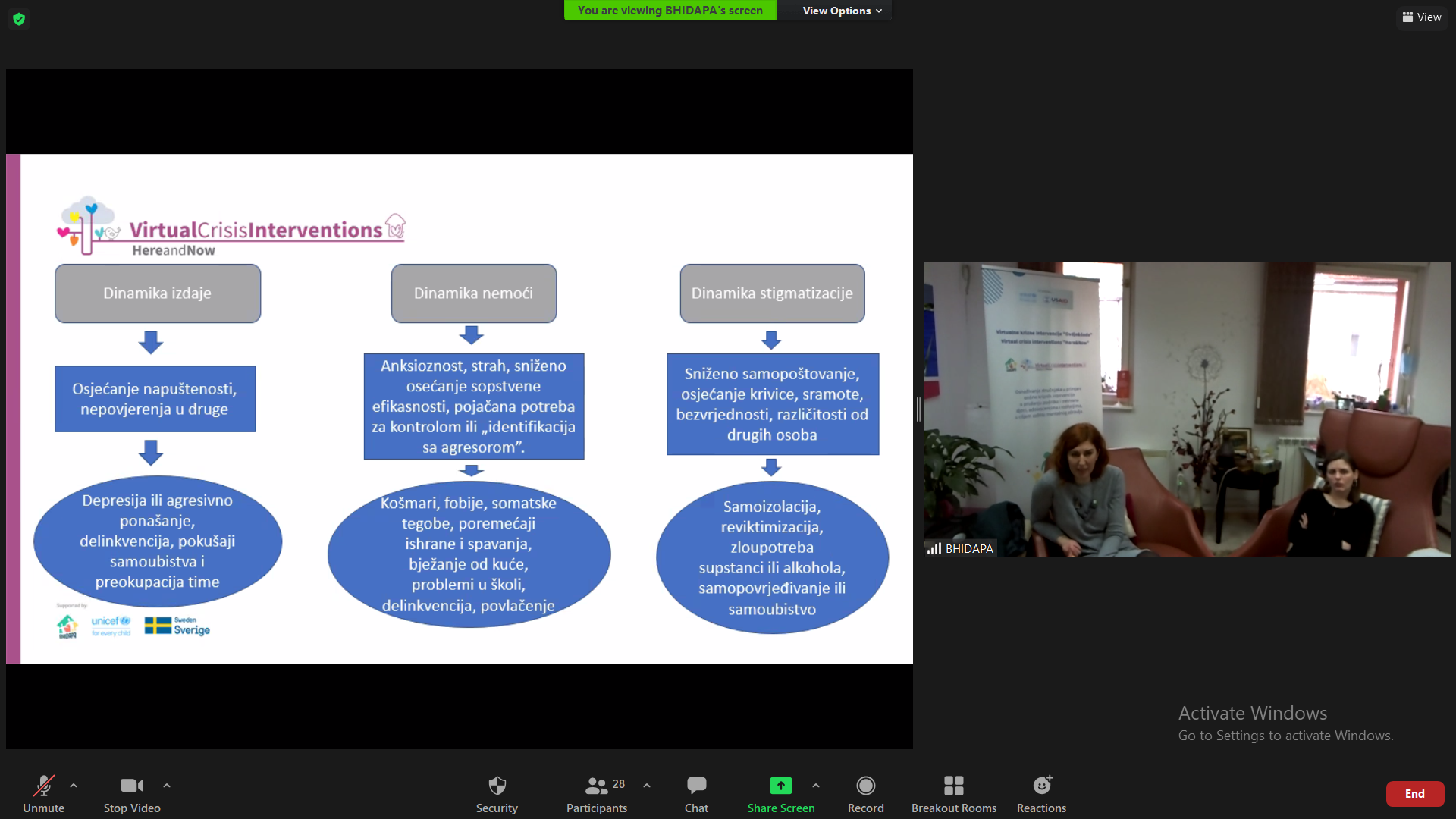Expand audio options arrow next to Unmute
Image resolution: width=1456 pixels, height=819 pixels.
(74, 786)
